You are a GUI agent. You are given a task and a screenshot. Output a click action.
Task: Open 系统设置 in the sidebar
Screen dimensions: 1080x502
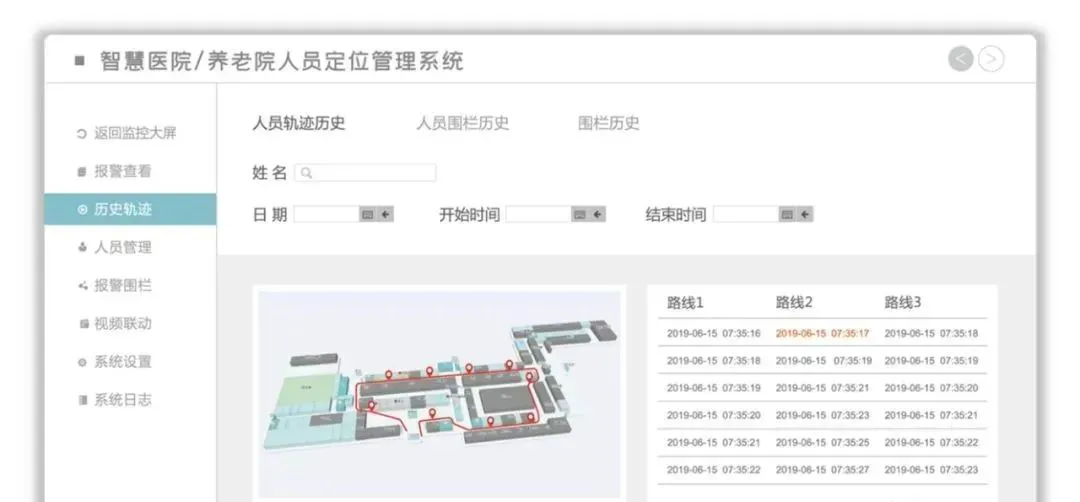point(122,361)
